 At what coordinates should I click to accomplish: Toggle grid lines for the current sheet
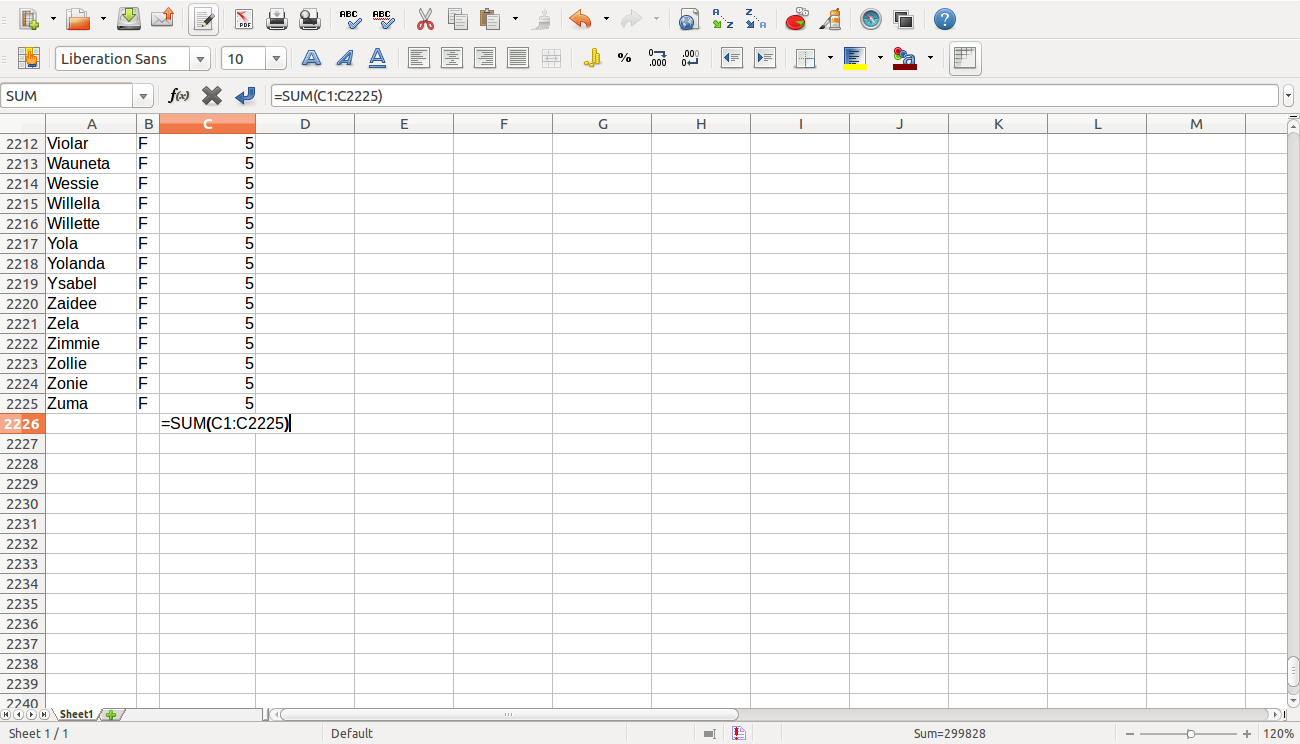pyautogui.click(x=964, y=58)
